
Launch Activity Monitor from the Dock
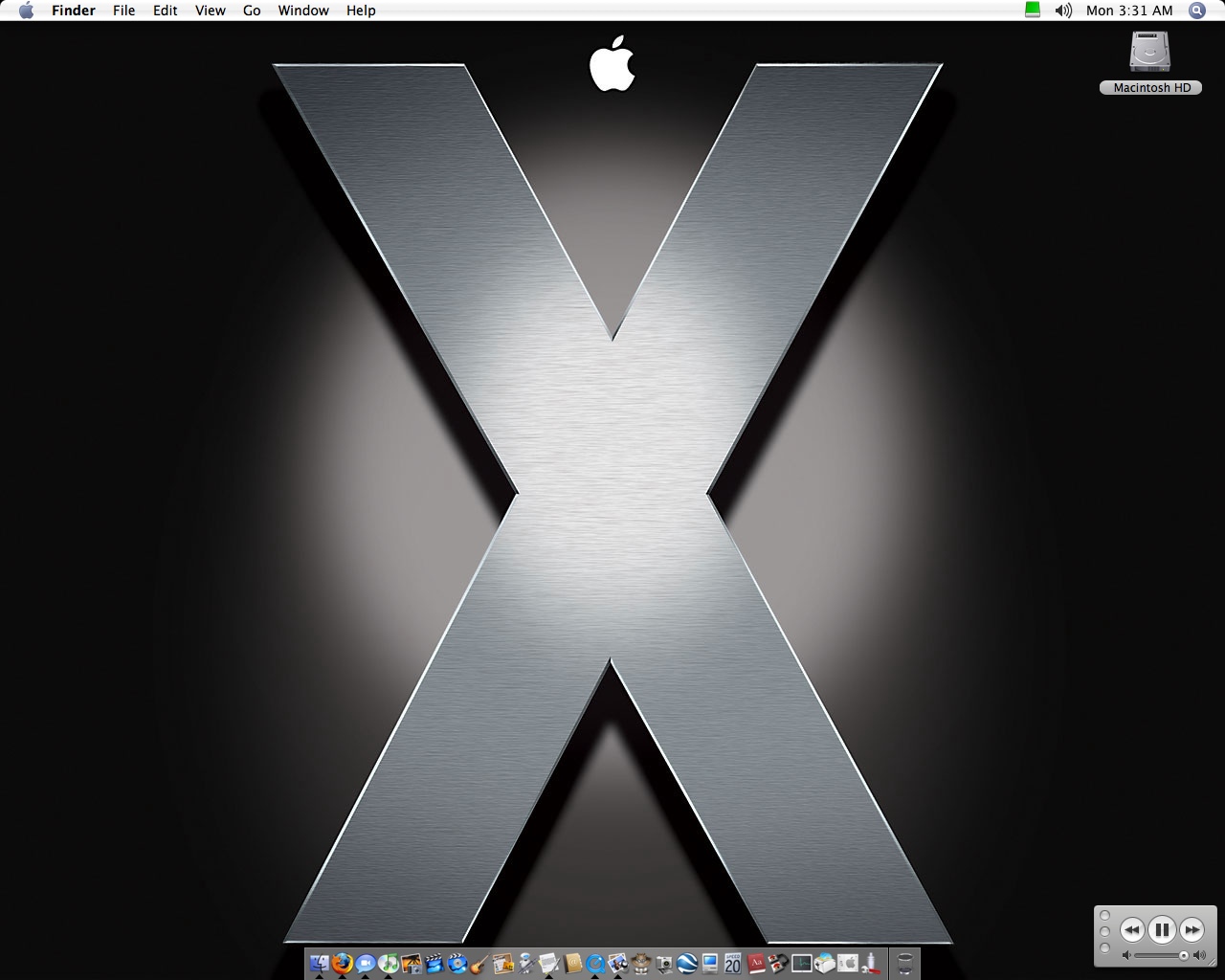801,963
